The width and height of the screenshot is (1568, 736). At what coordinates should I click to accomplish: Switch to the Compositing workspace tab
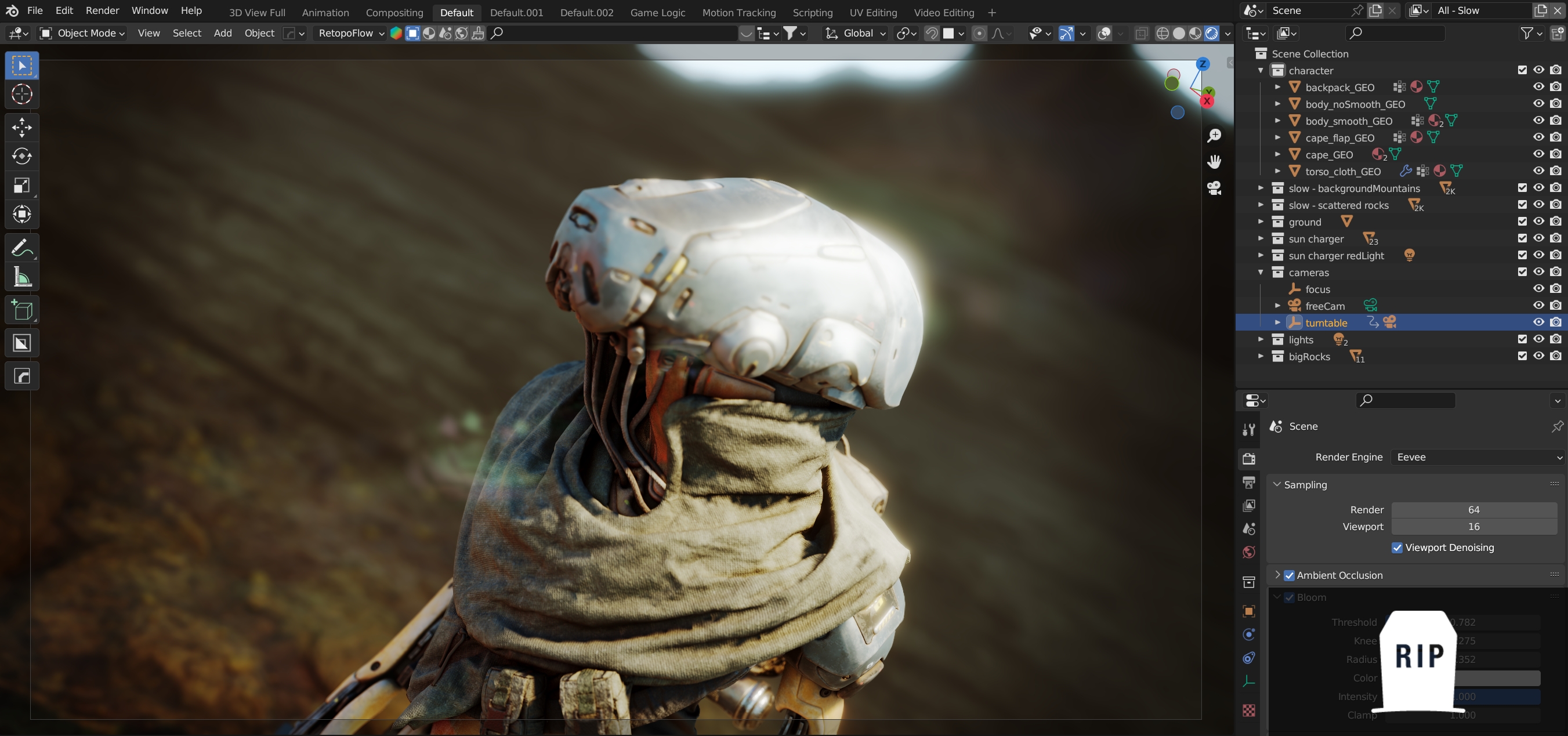click(x=394, y=13)
